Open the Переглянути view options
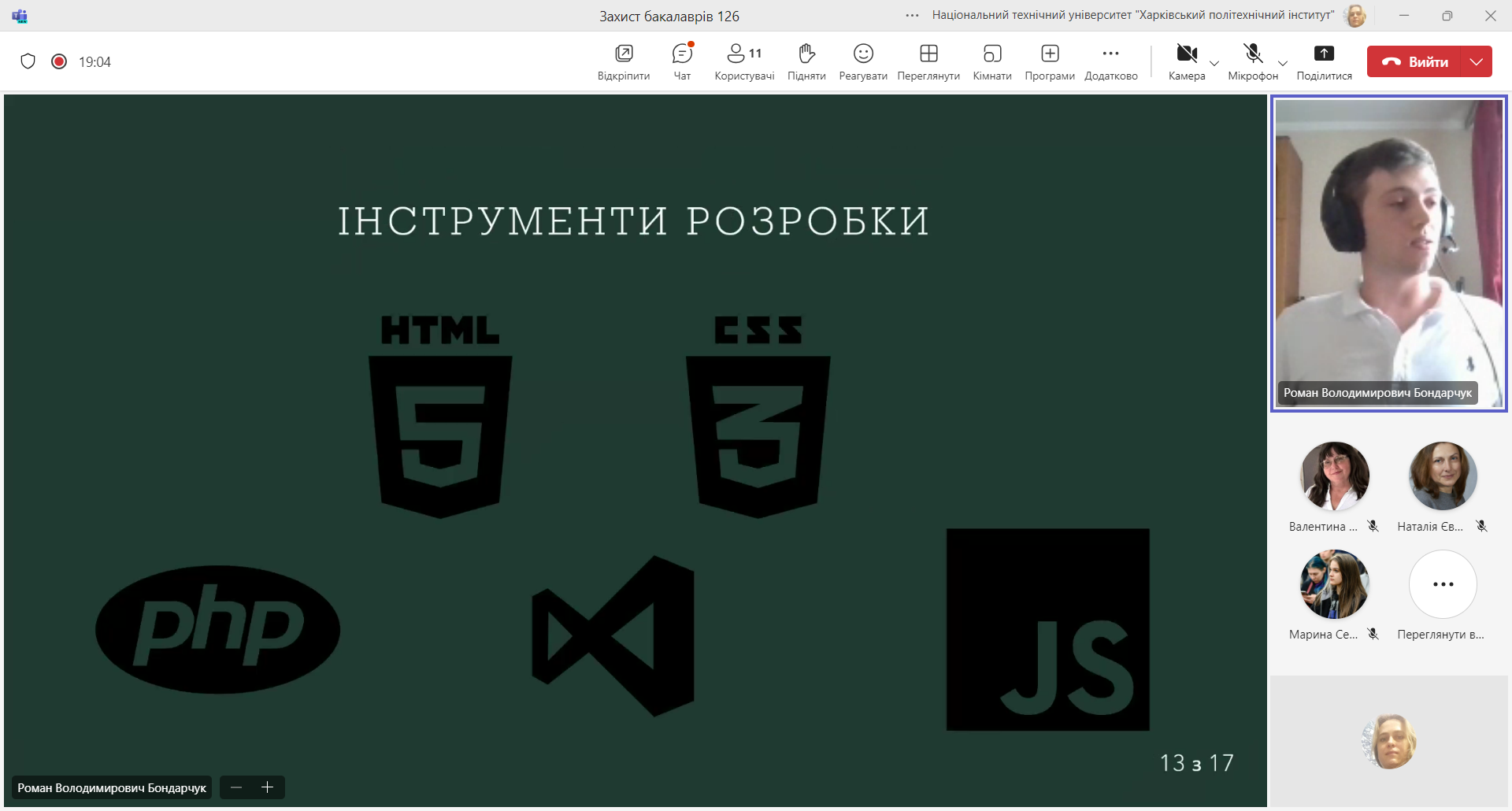The height and width of the screenshot is (811, 1512). click(x=928, y=61)
